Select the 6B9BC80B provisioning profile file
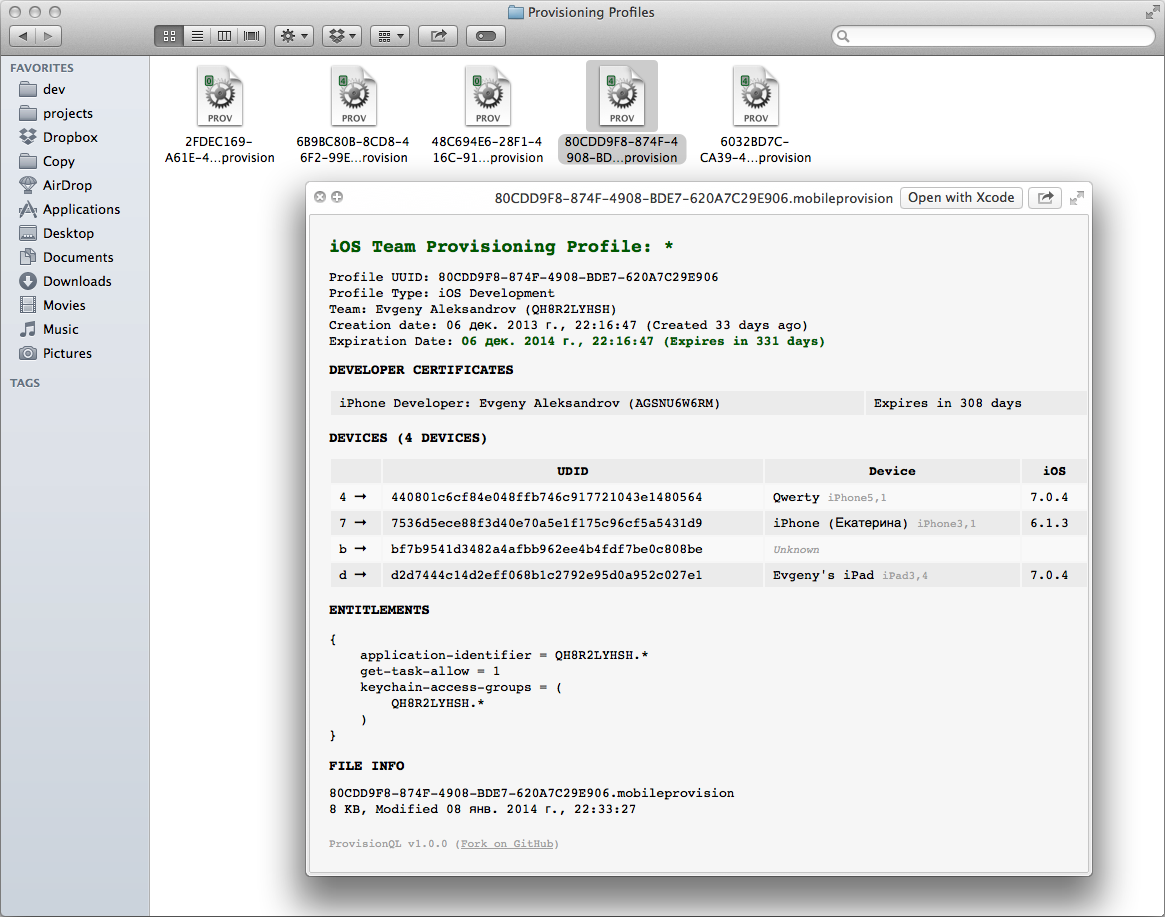The image size is (1165, 917). [x=354, y=114]
